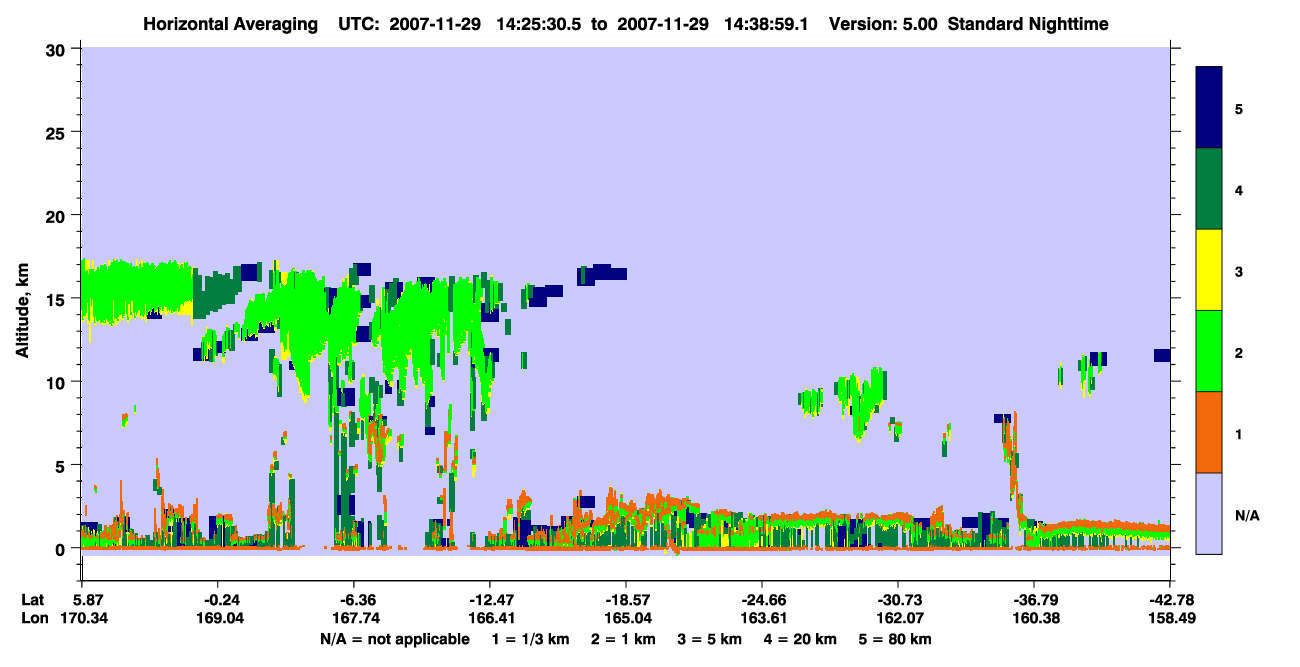Image resolution: width=1300 pixels, height=667 pixels.
Task: Click latitude value -42.78
Action: pos(1169,600)
